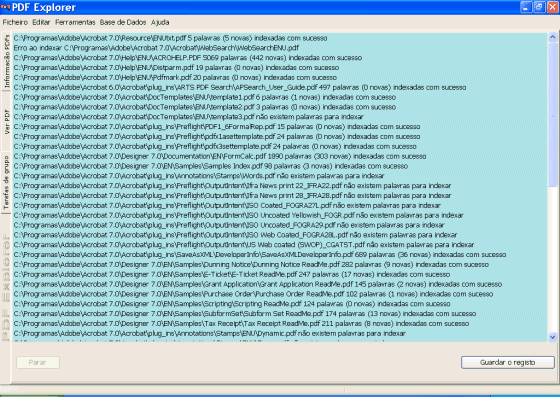Select the Ifra News print 28_IFRA28.pdf entry

232,196
